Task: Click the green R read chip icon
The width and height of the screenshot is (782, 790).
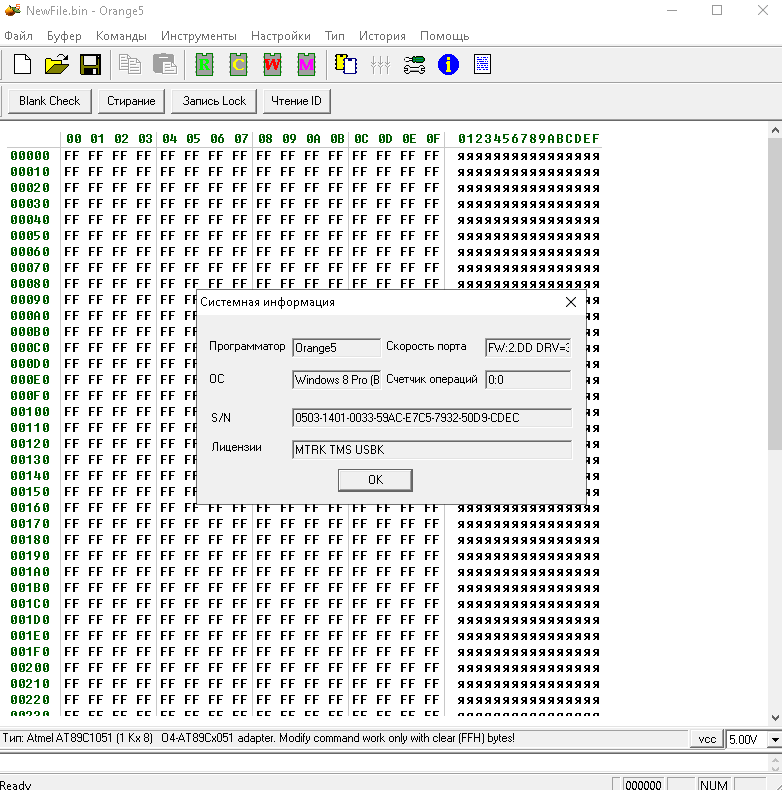Action: coord(205,65)
